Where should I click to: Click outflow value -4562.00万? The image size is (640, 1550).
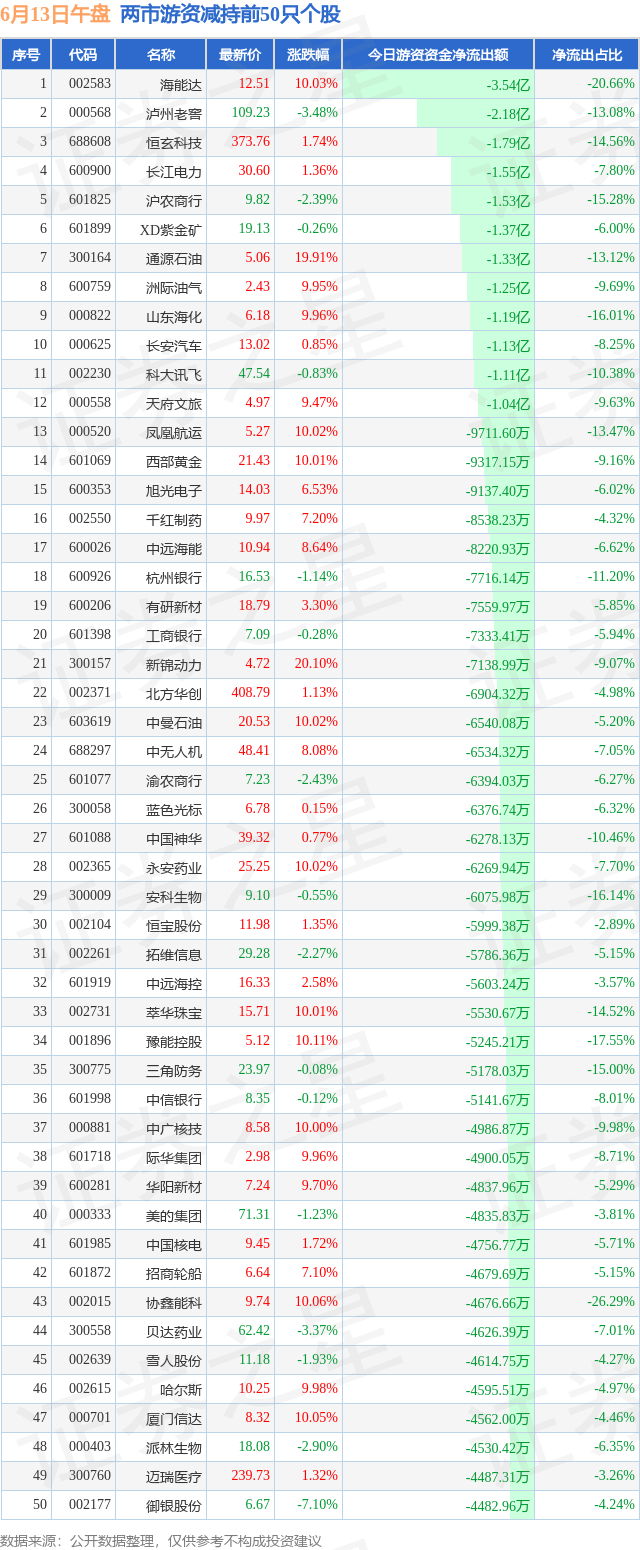(498, 1420)
